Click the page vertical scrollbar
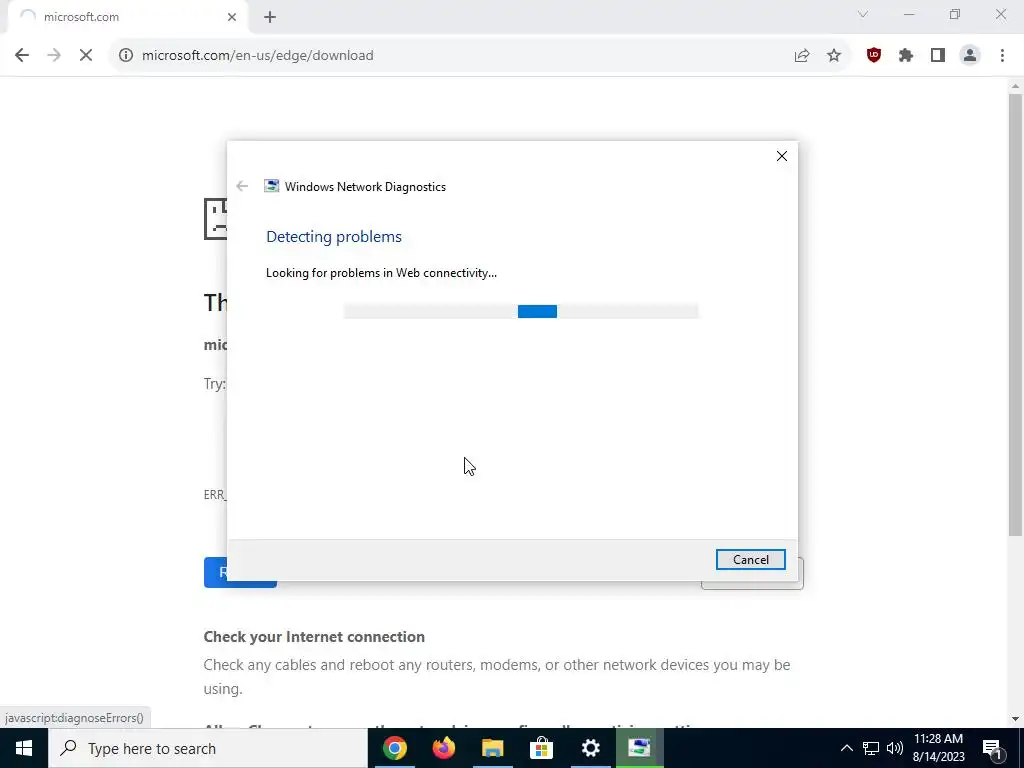1024x768 pixels. 1015,315
